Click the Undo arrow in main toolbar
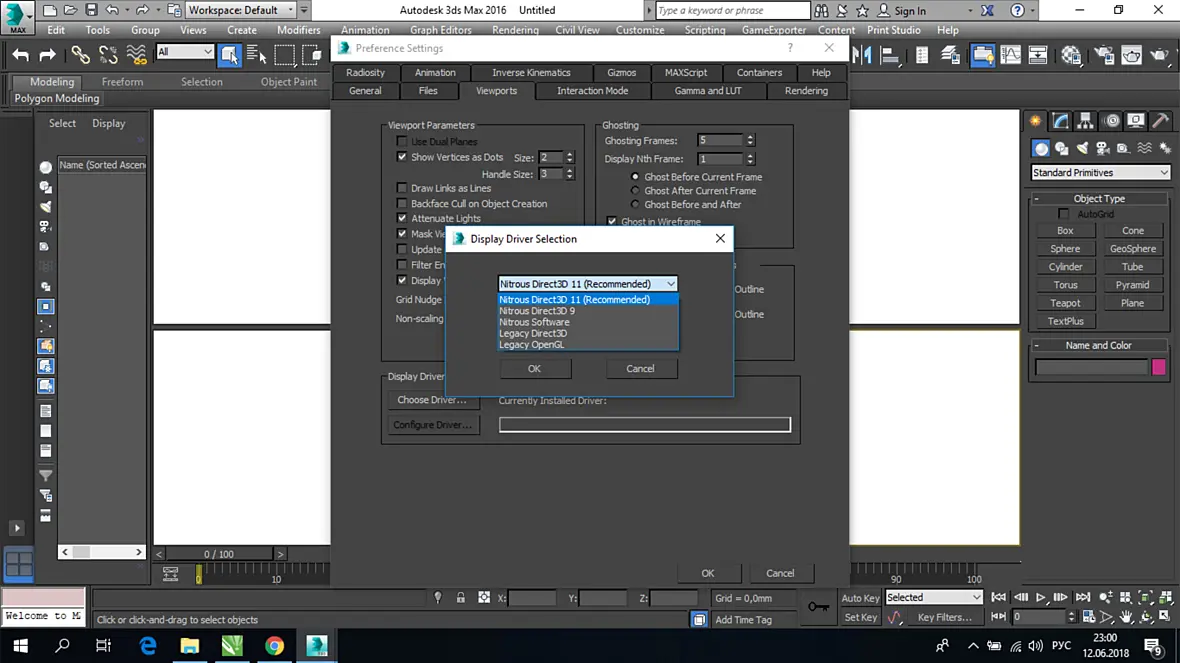Viewport: 1180px width, 663px height. click(x=20, y=55)
